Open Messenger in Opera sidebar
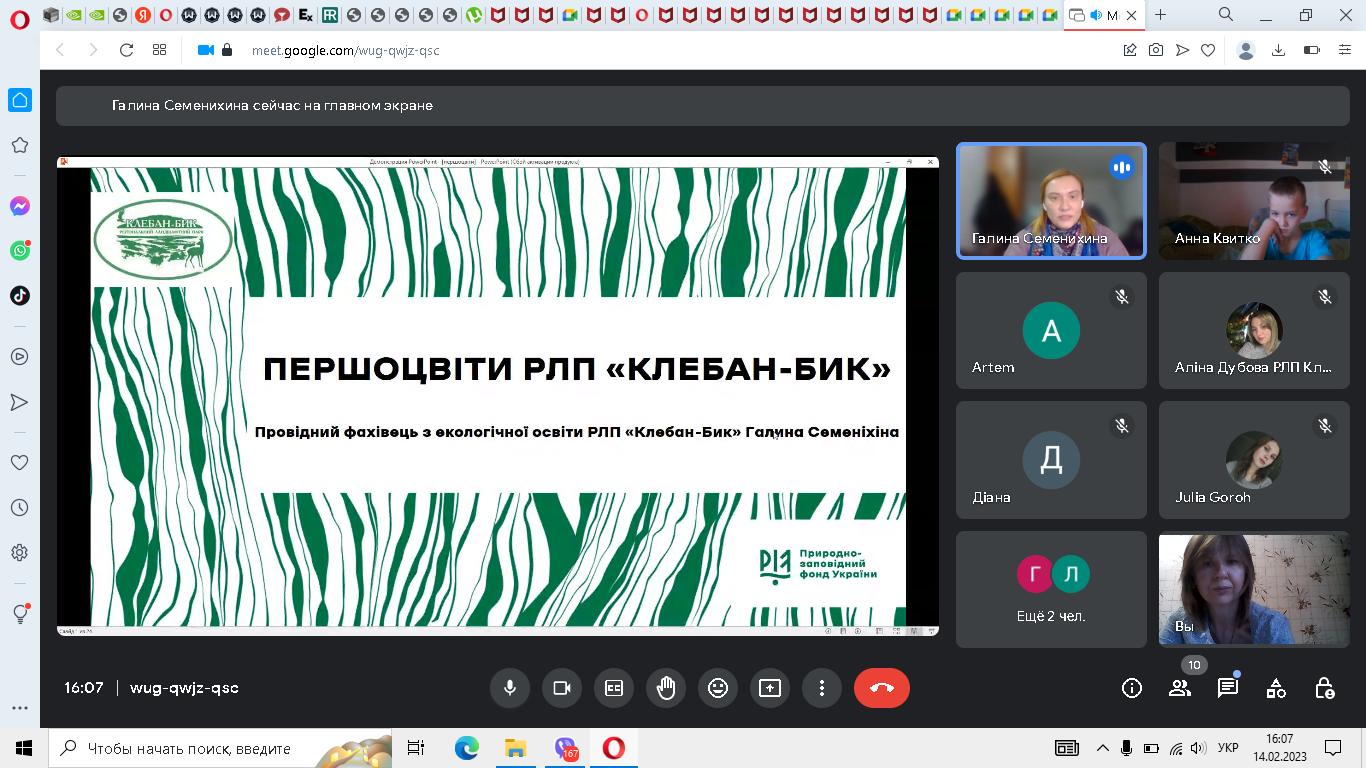 coord(19,206)
